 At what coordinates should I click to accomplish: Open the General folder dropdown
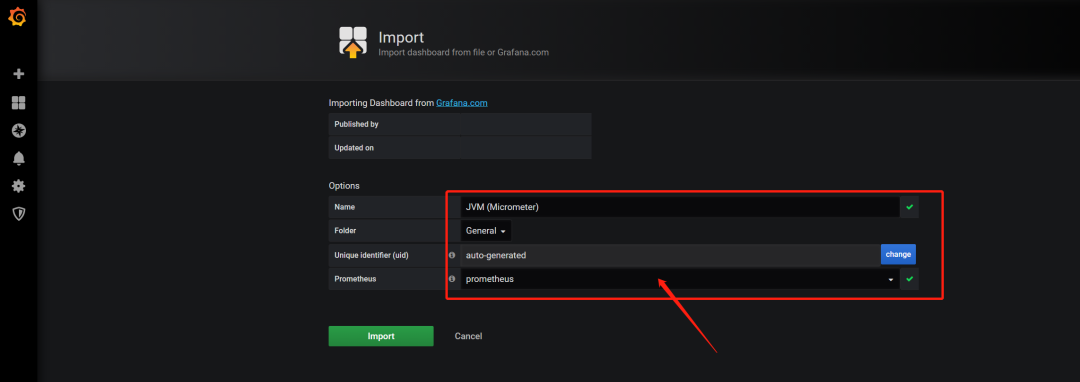pyautogui.click(x=486, y=231)
